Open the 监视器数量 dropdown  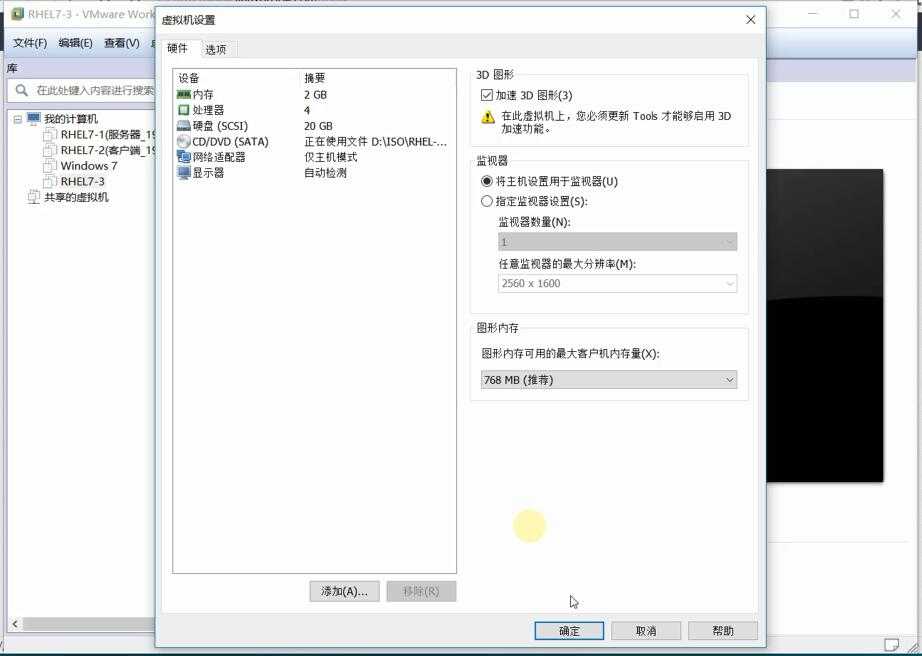(617, 242)
